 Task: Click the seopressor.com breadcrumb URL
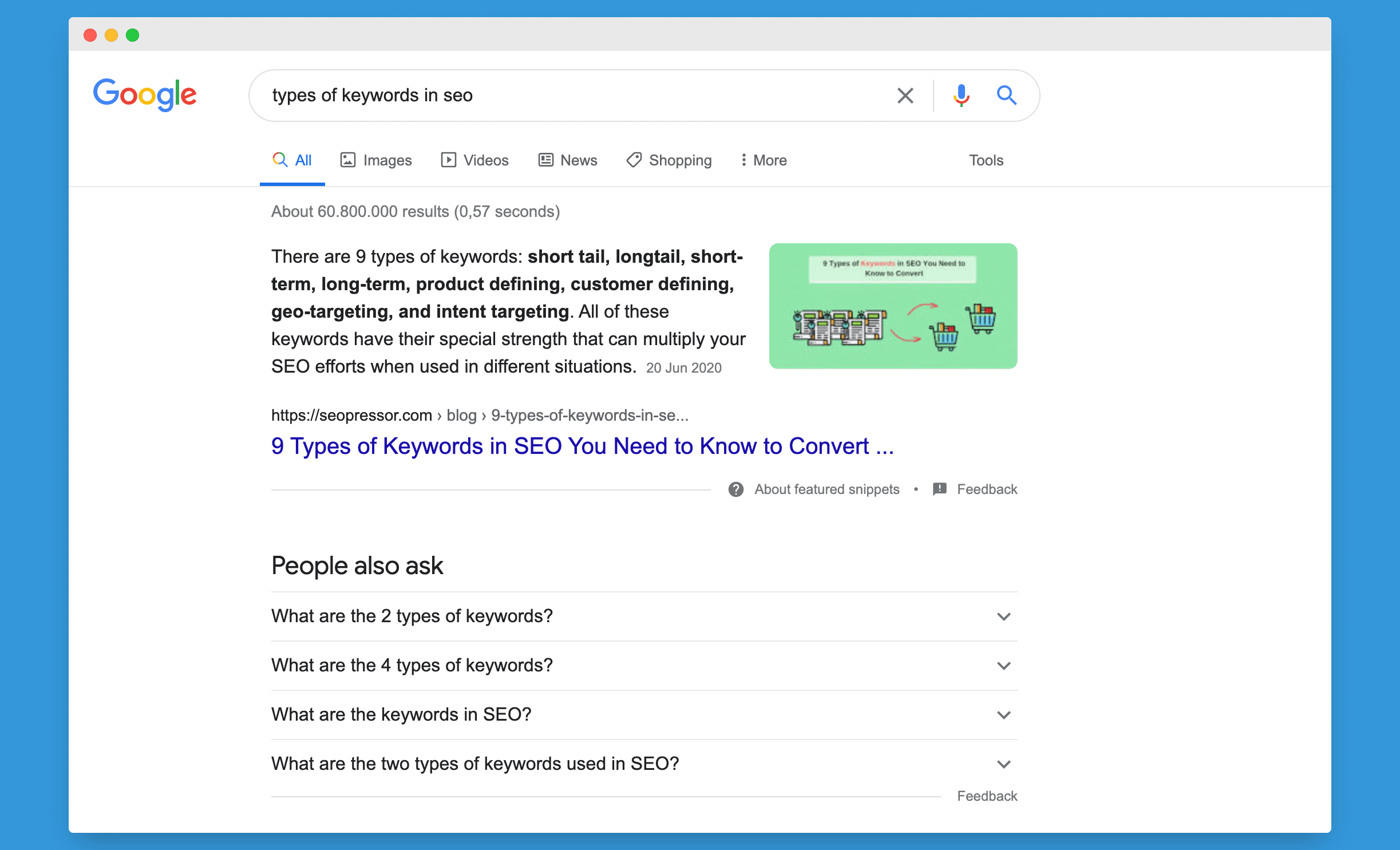[x=479, y=415]
